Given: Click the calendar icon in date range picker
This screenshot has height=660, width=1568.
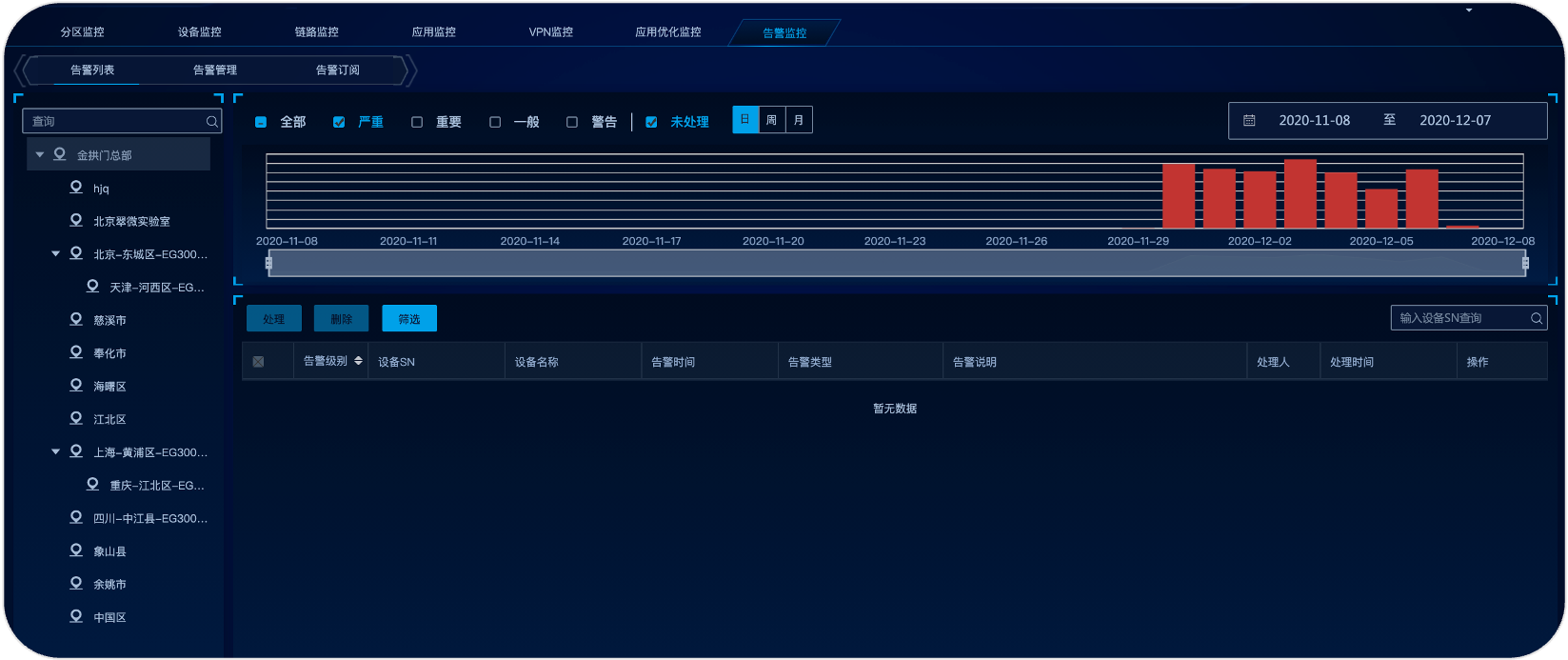Looking at the screenshot, I should click(1249, 121).
